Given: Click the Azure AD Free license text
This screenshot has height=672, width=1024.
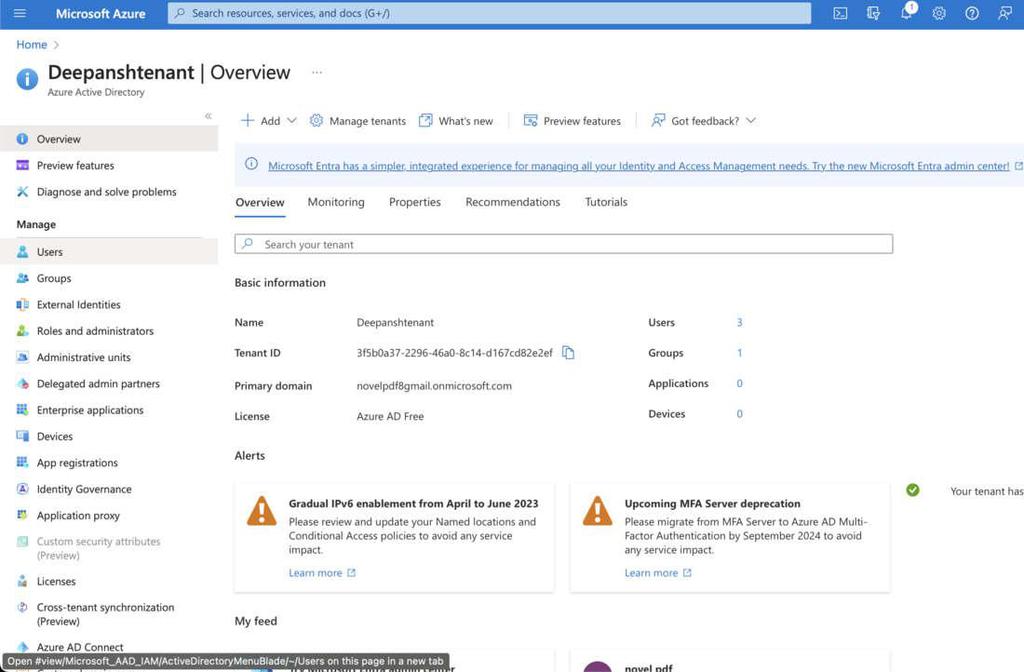Looking at the screenshot, I should 390,416.
